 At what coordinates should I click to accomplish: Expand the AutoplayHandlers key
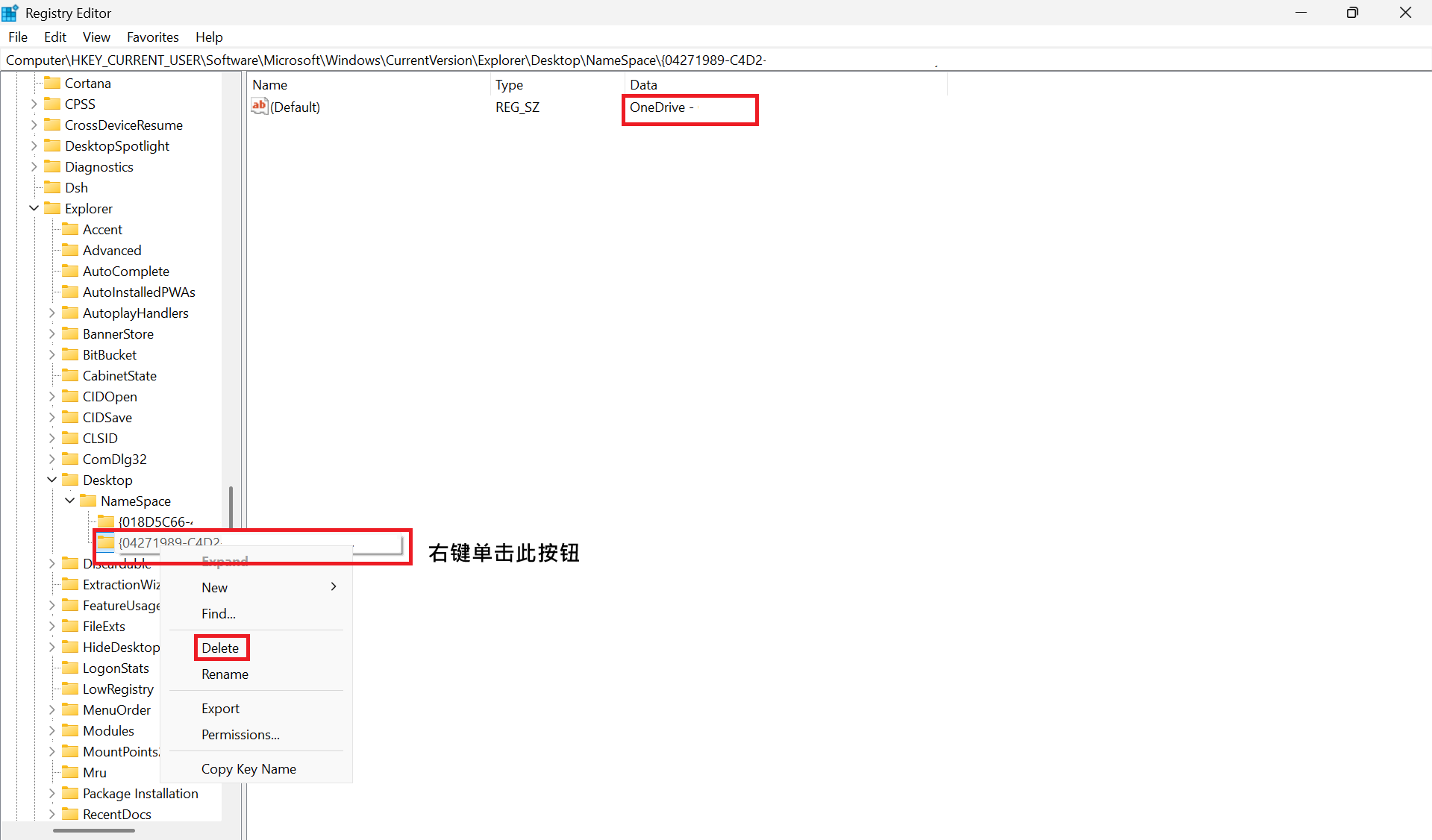coord(51,313)
